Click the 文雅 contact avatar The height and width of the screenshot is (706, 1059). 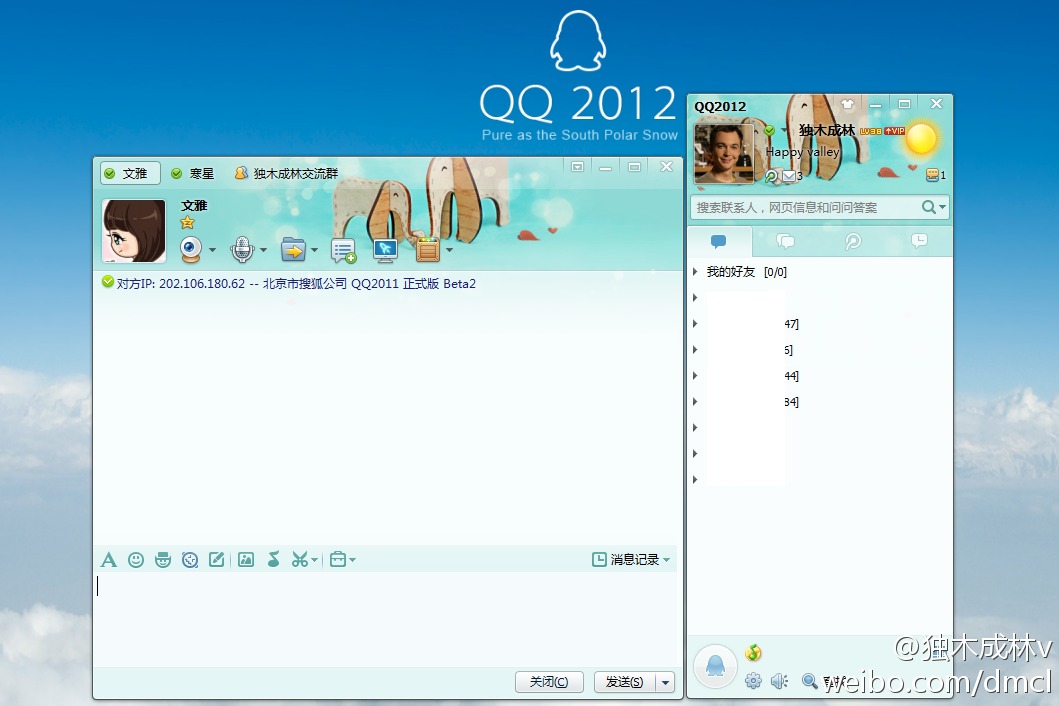click(134, 231)
